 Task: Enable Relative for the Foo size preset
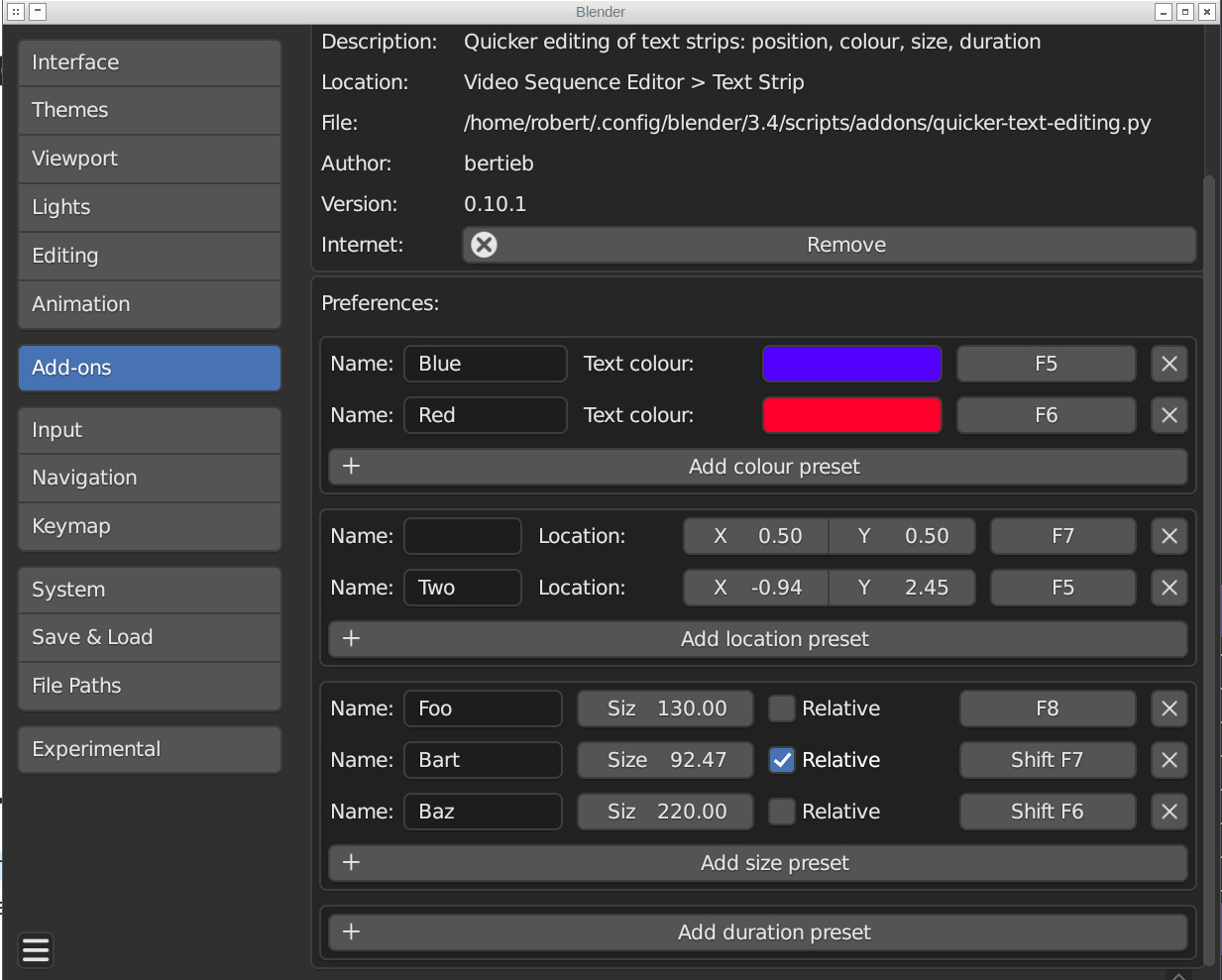click(782, 708)
